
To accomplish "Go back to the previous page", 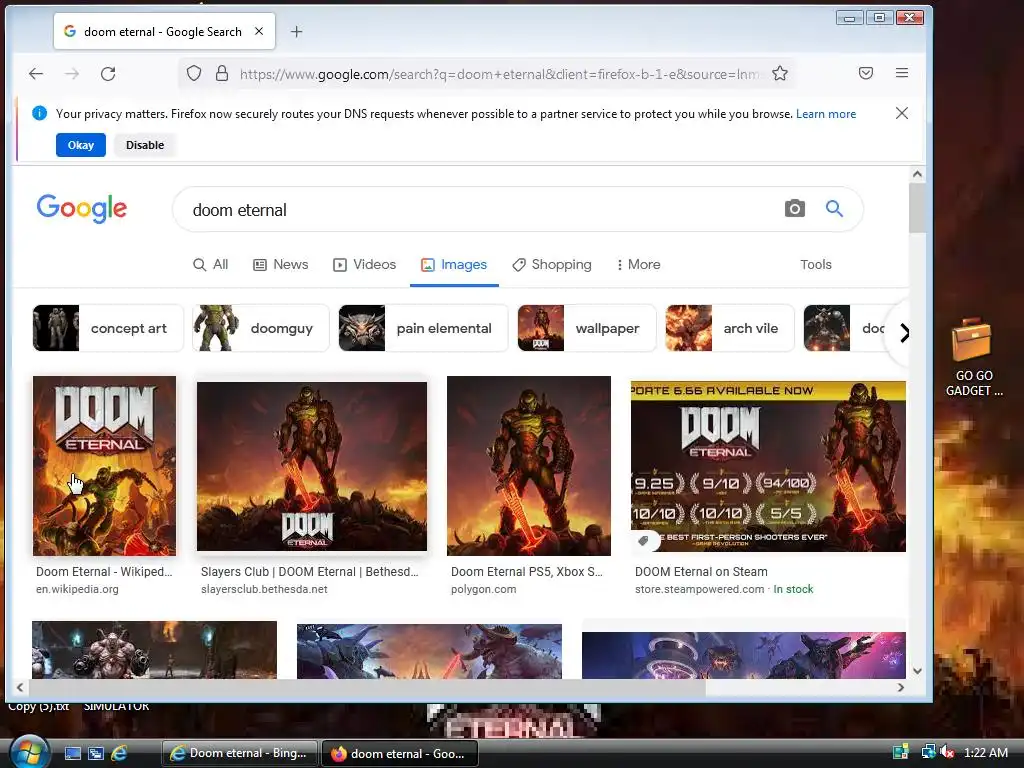I will [x=36, y=74].
